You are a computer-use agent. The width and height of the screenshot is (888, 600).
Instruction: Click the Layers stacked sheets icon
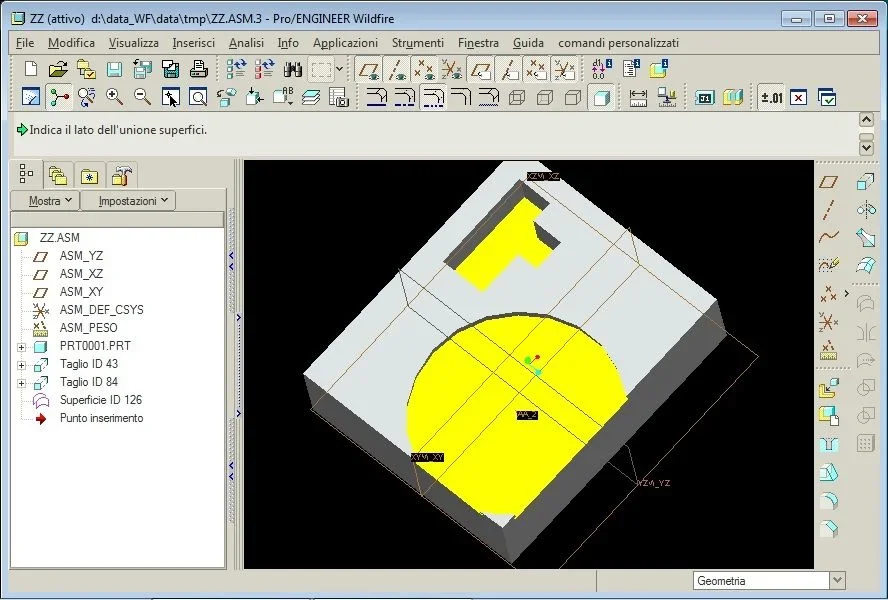click(310, 97)
